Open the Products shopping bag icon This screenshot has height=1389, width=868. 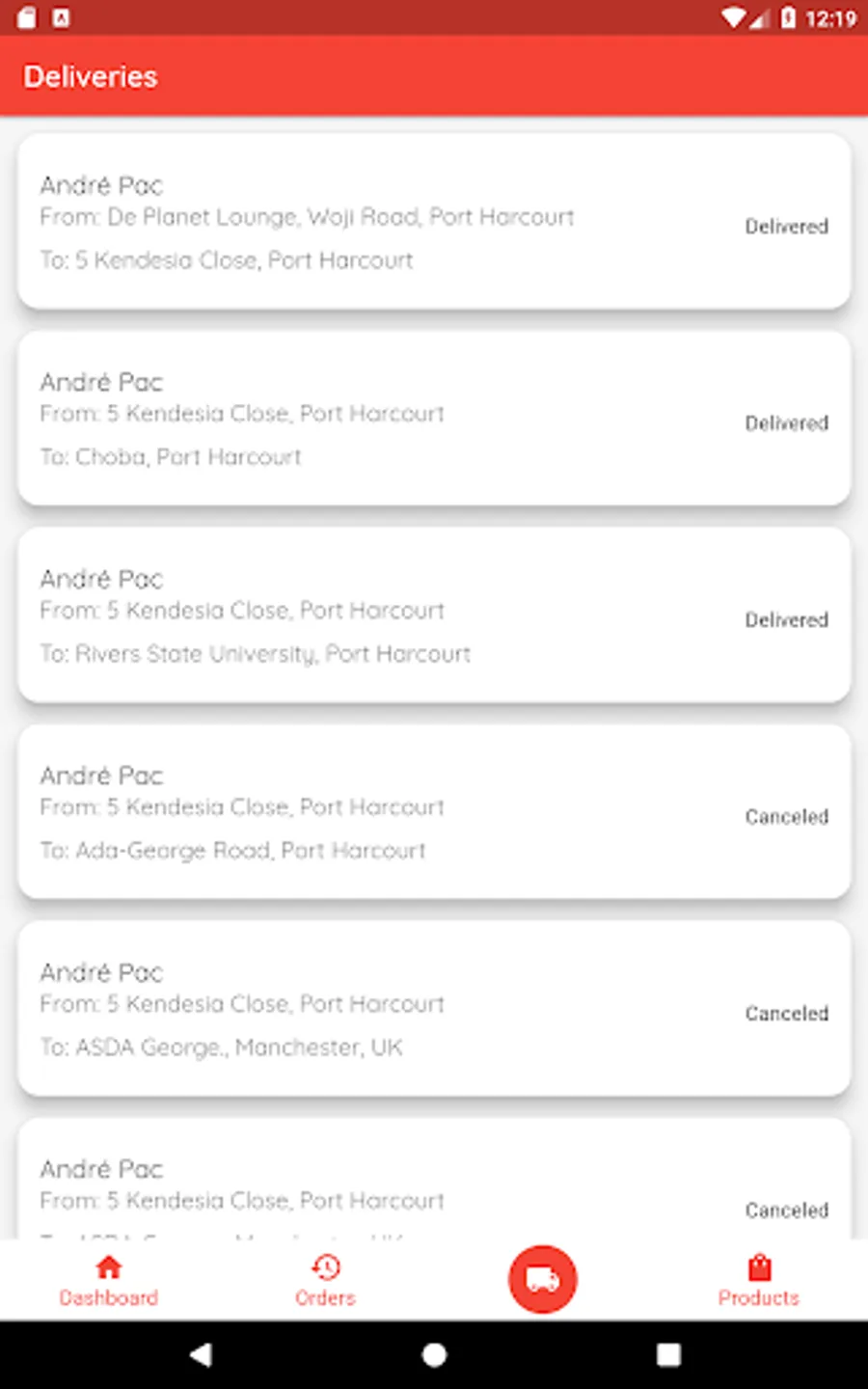point(759,1266)
